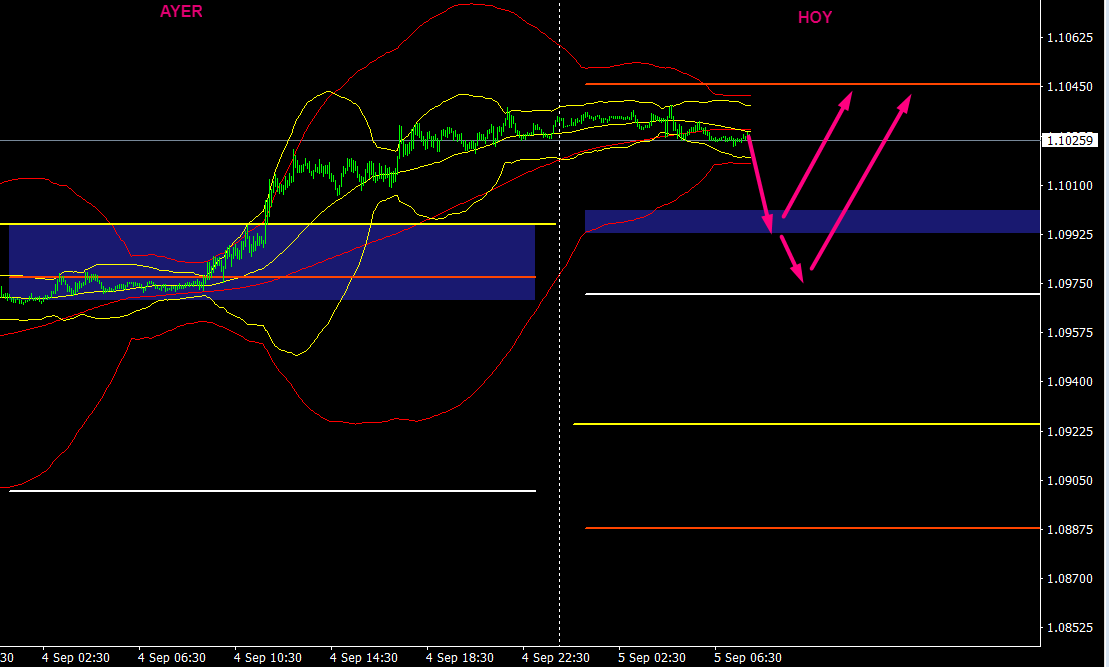Select the bottom orange line near 1.08875
This screenshot has width=1109, height=667.
(x=810, y=528)
